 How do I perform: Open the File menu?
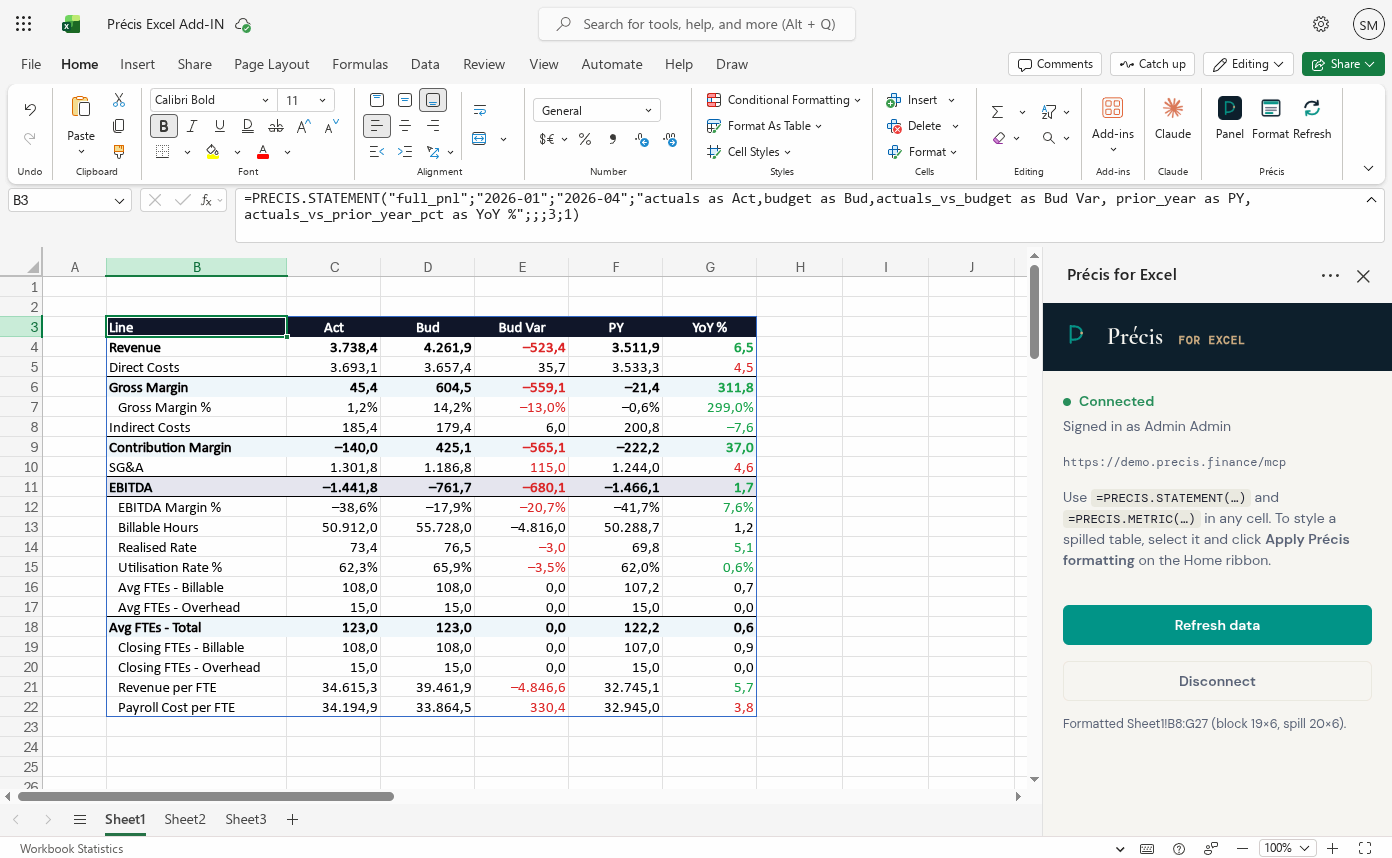[x=31, y=64]
